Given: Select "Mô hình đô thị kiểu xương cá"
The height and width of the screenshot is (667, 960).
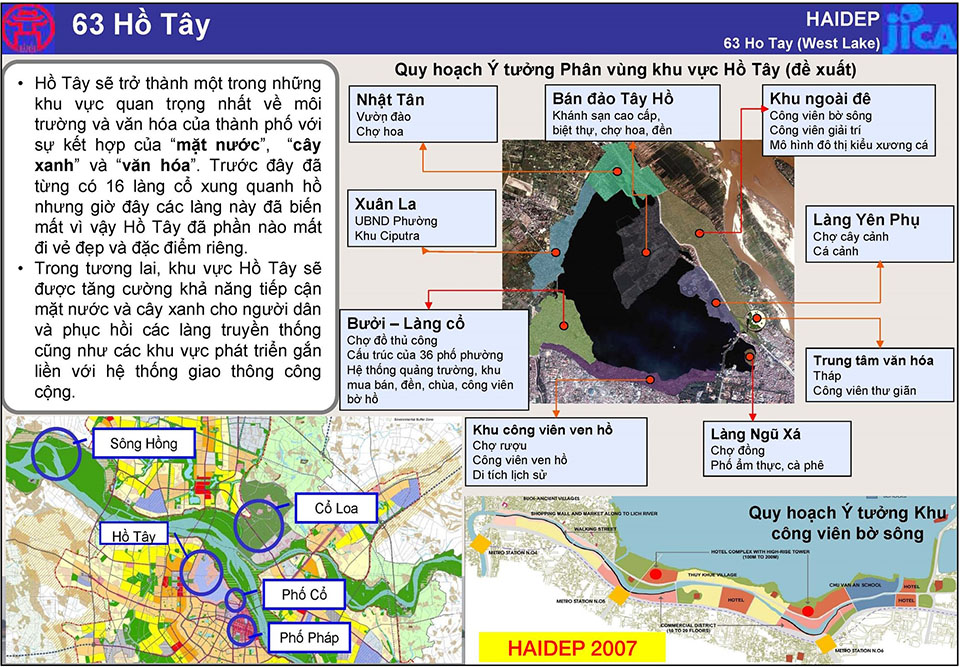Looking at the screenshot, I should pyautogui.click(x=849, y=146).
